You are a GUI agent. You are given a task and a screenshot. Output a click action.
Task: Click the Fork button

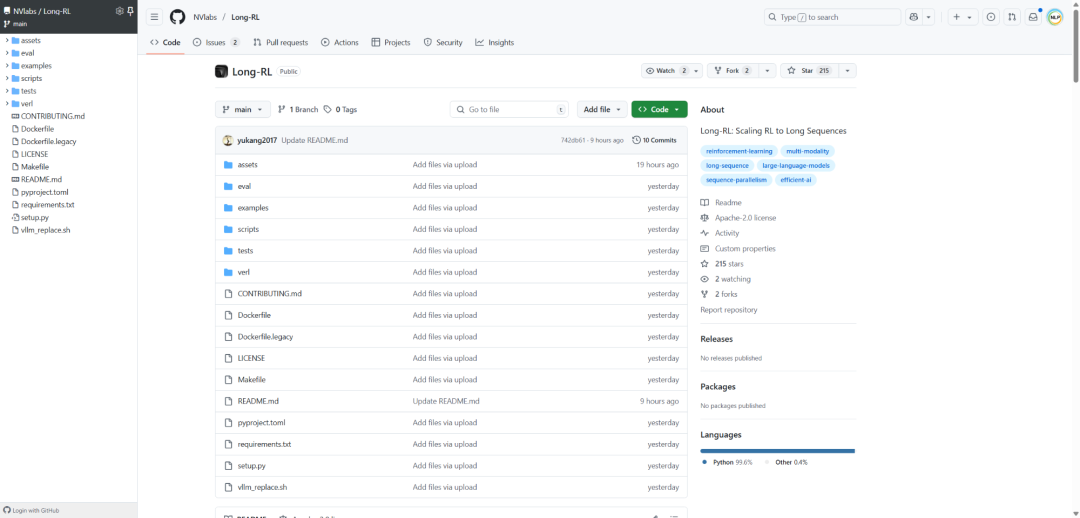point(733,71)
